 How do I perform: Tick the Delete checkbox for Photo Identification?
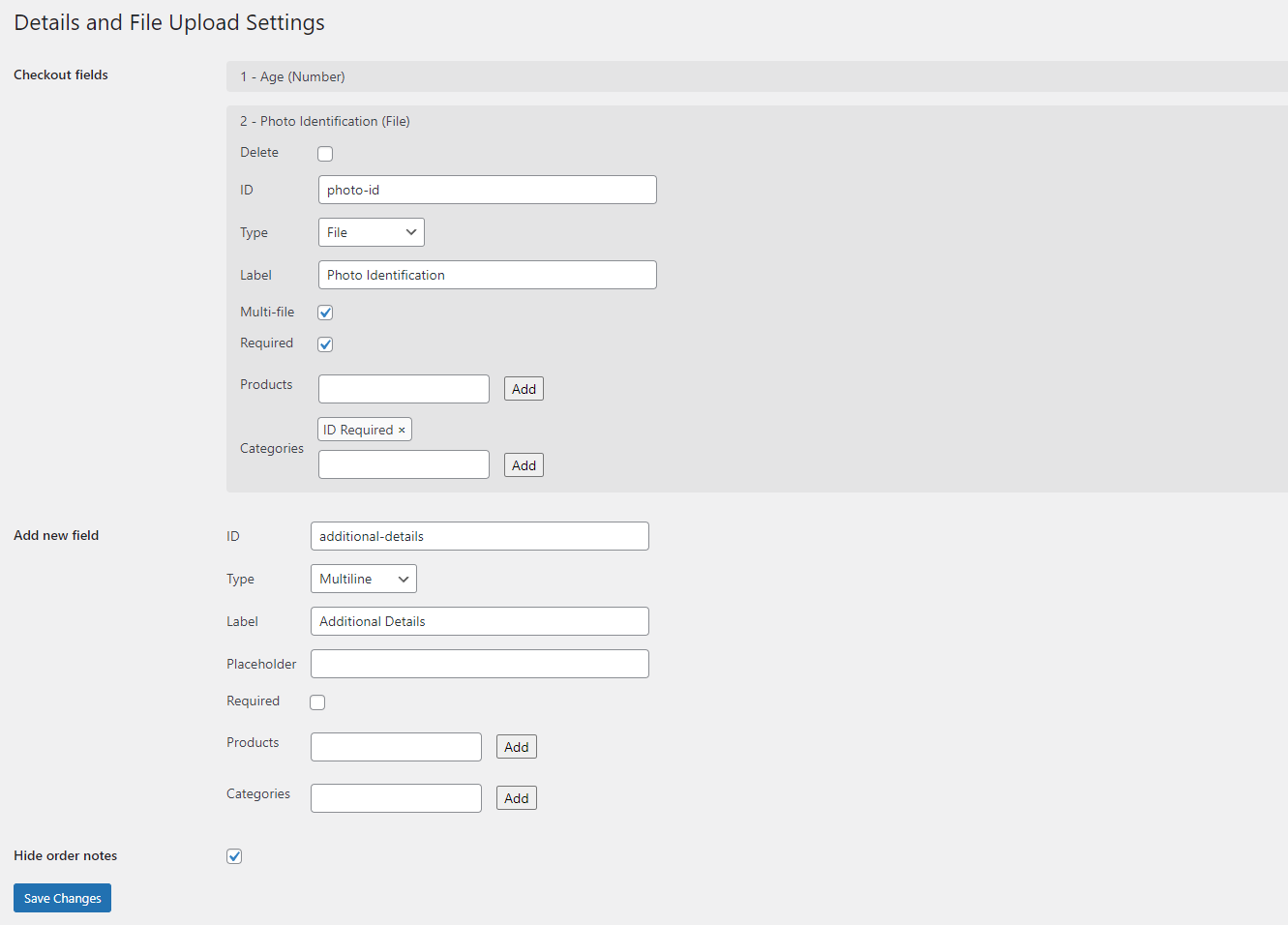click(325, 154)
